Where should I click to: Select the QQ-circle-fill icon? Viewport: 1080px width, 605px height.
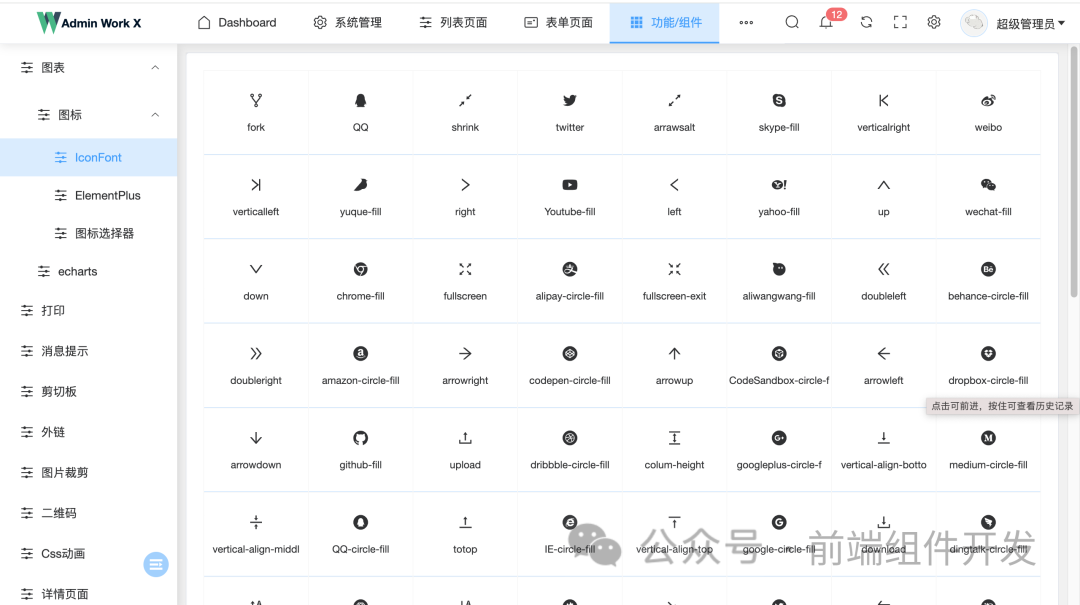click(x=360, y=522)
